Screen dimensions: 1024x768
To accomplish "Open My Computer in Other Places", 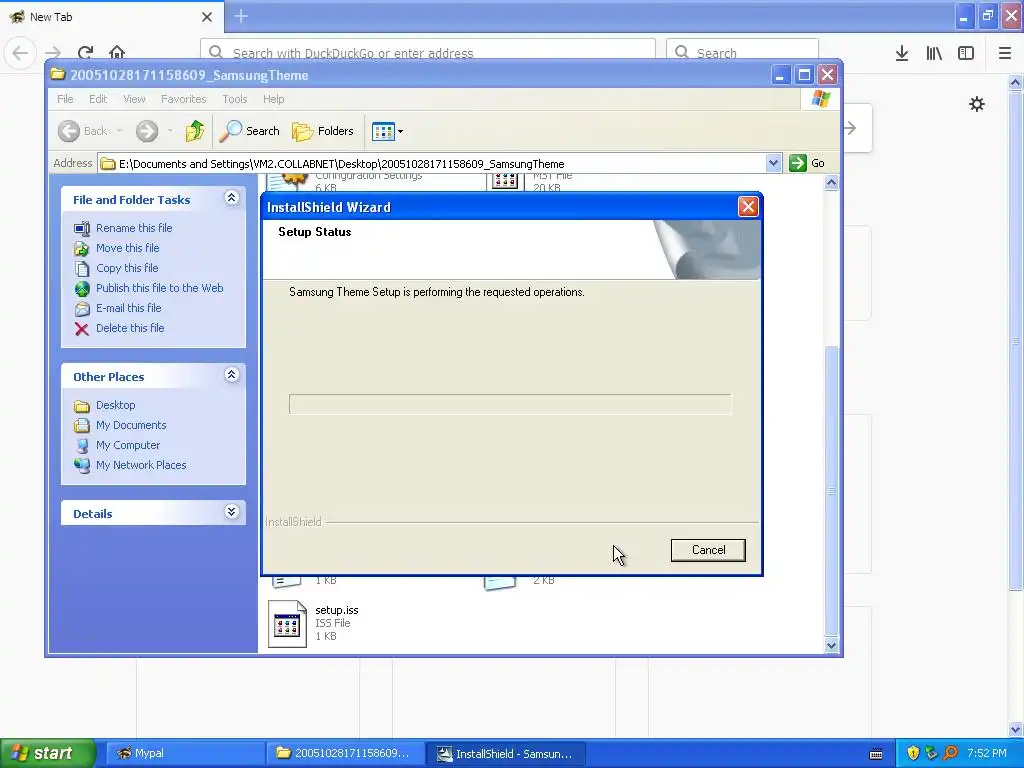I will tap(127, 445).
